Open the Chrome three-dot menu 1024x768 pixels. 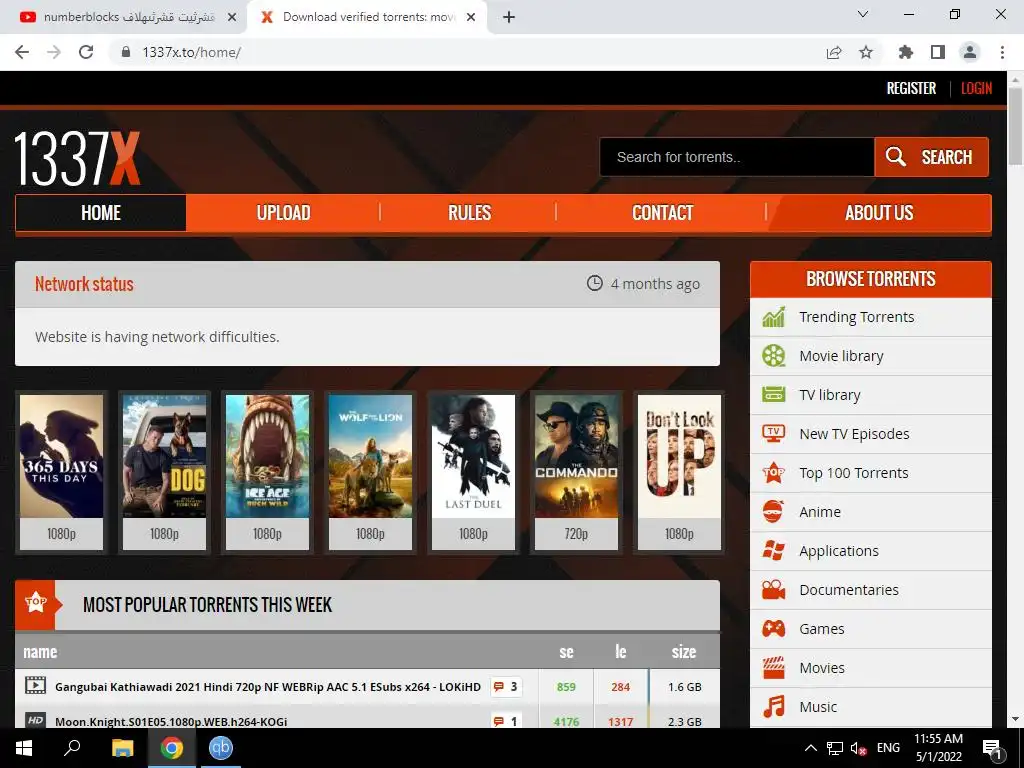pos(1002,52)
